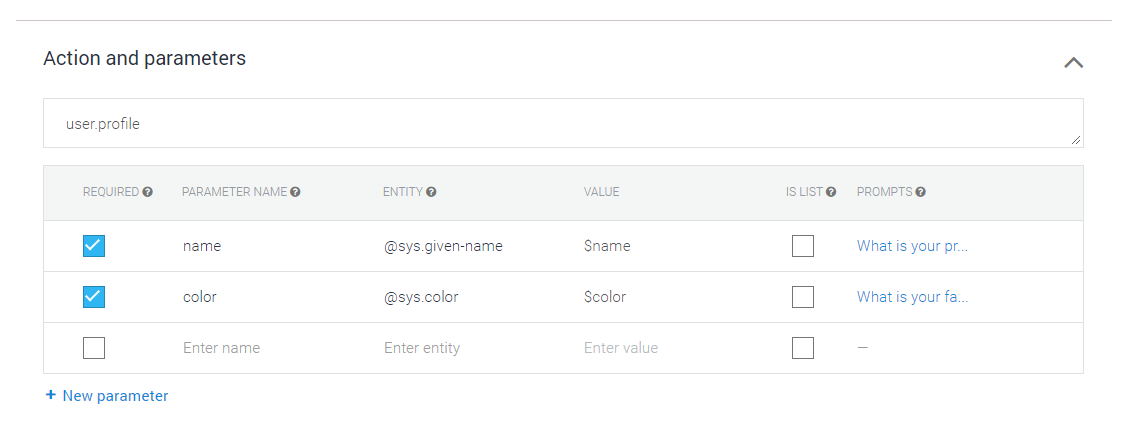Enable Is List for the color parameter
Screen dimensions: 1129x432
point(802,297)
